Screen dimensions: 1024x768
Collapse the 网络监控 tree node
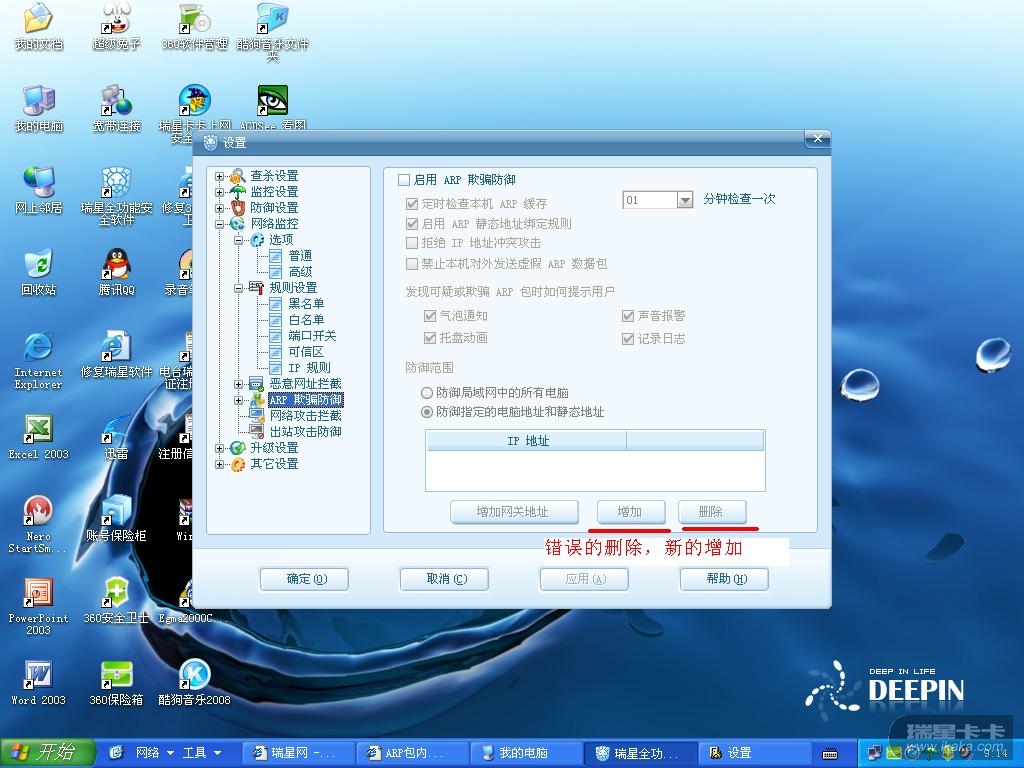coord(219,224)
